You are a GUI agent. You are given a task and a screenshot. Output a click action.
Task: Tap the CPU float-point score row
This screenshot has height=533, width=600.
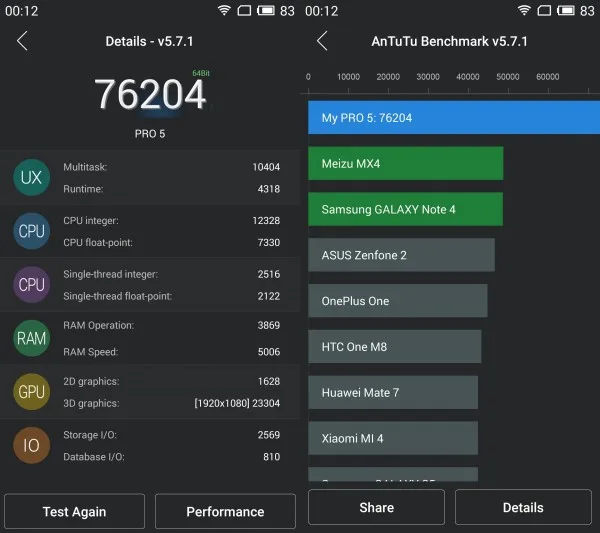pyautogui.click(x=171, y=242)
